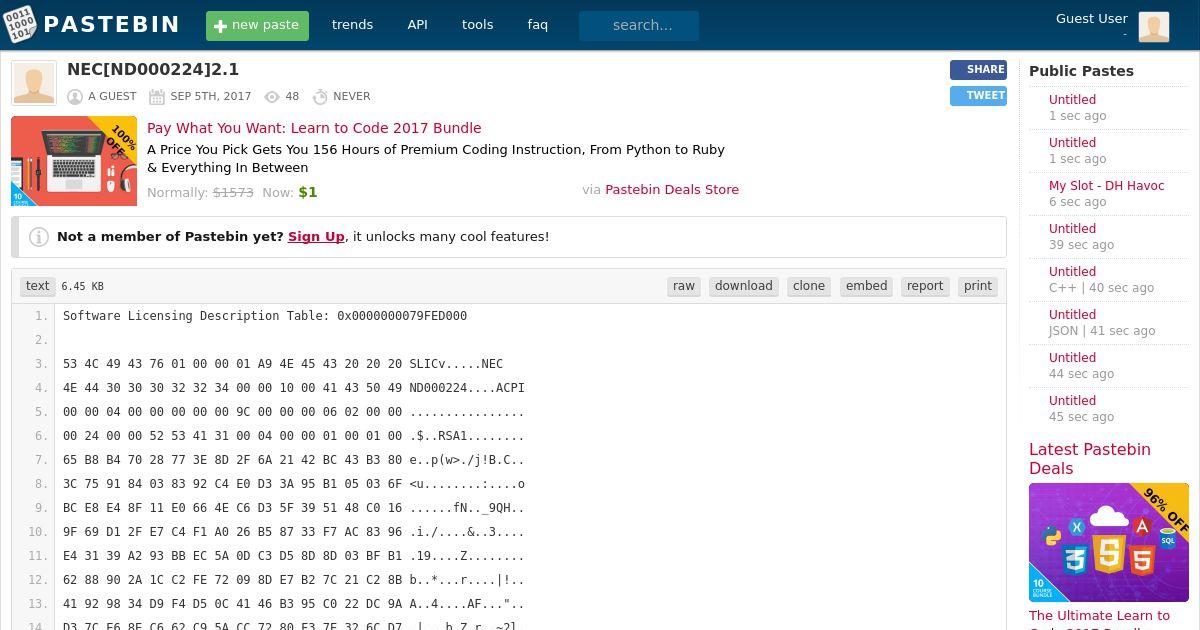The width and height of the screenshot is (1200, 630).
Task: Print the paste
Action: [978, 286]
